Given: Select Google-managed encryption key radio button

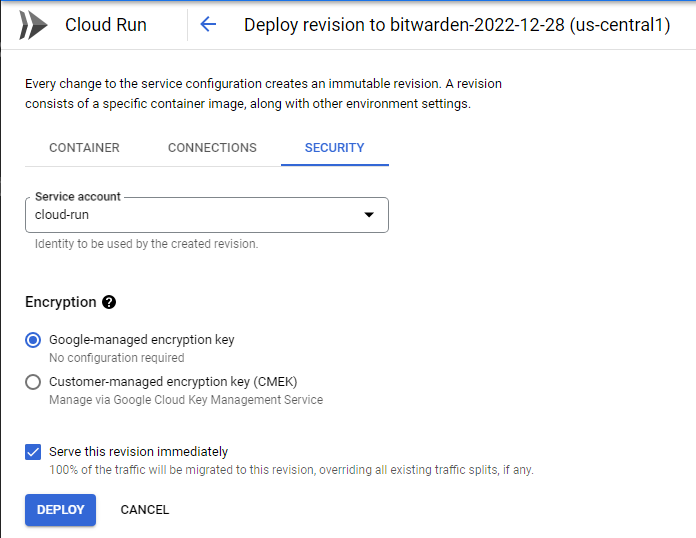Looking at the screenshot, I should [33, 340].
